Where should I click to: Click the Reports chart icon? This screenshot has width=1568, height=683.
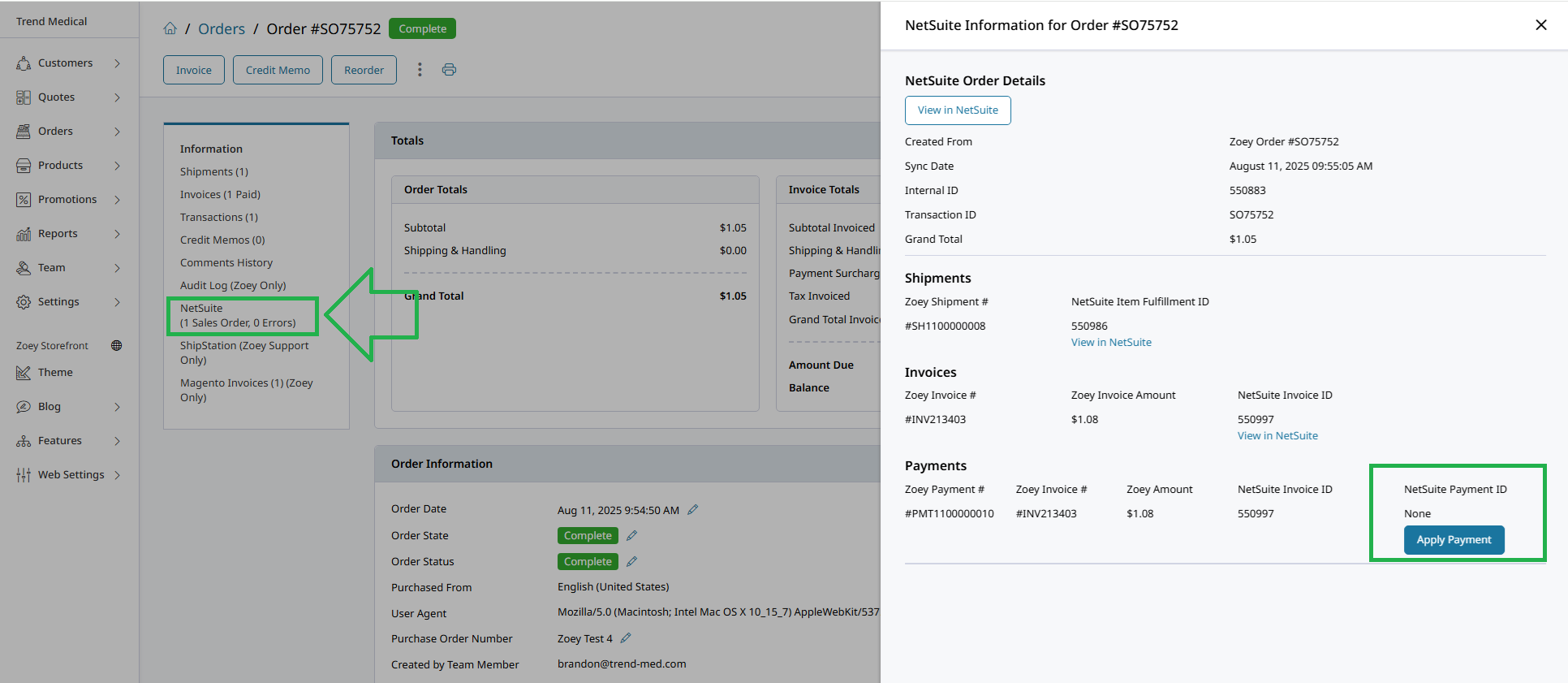[x=24, y=234]
